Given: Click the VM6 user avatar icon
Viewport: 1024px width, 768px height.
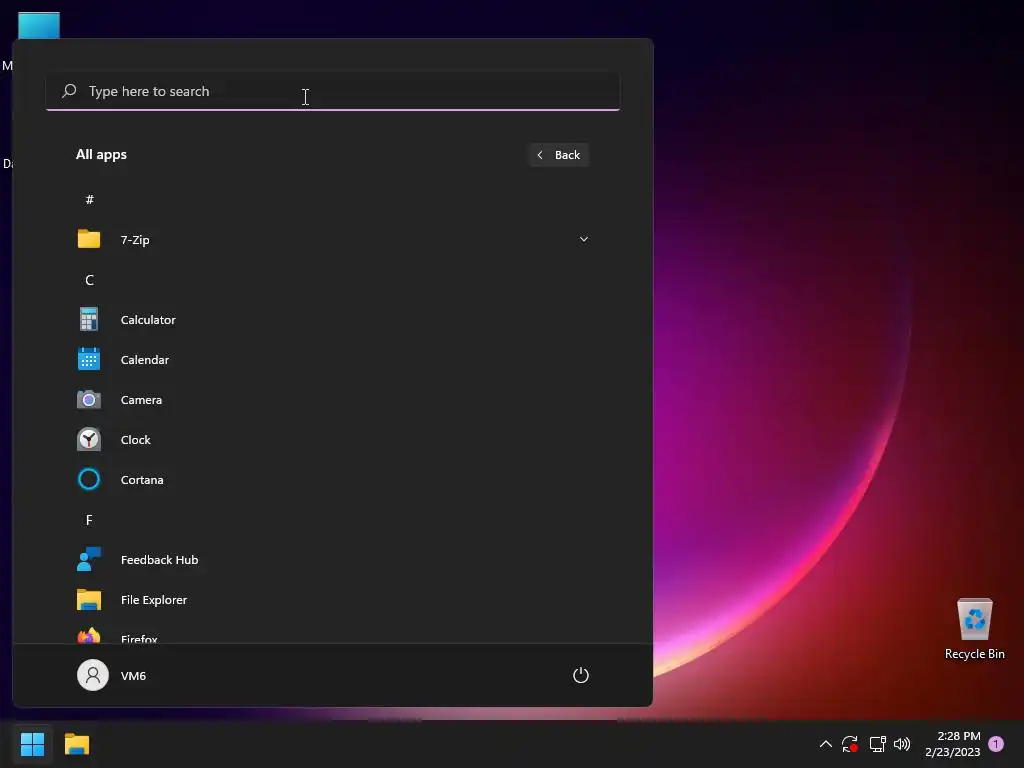Looking at the screenshot, I should (x=93, y=675).
